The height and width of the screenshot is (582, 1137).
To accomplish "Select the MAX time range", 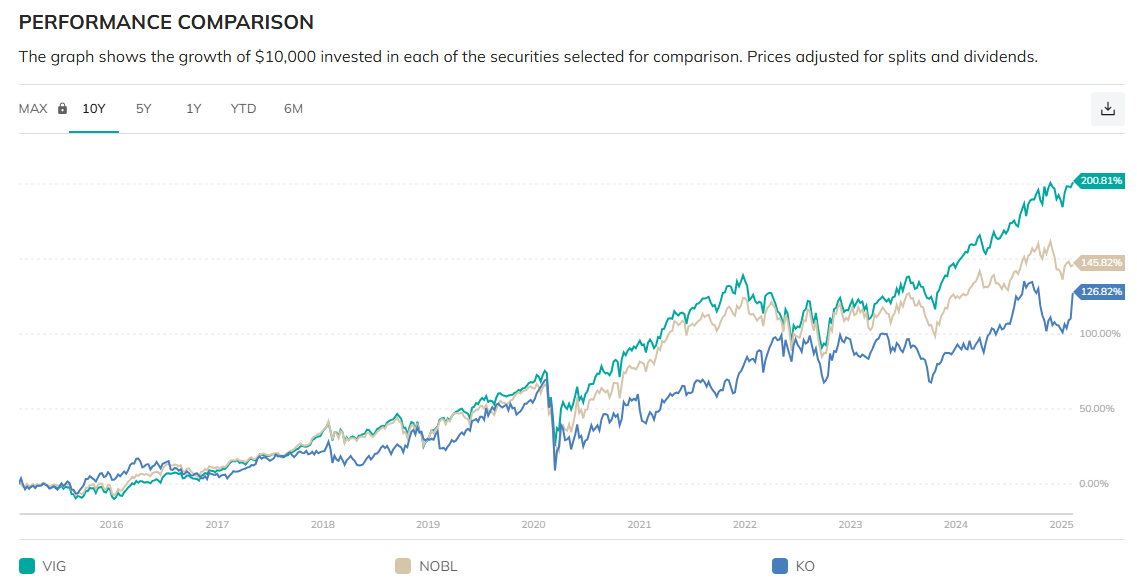I will tap(33, 109).
